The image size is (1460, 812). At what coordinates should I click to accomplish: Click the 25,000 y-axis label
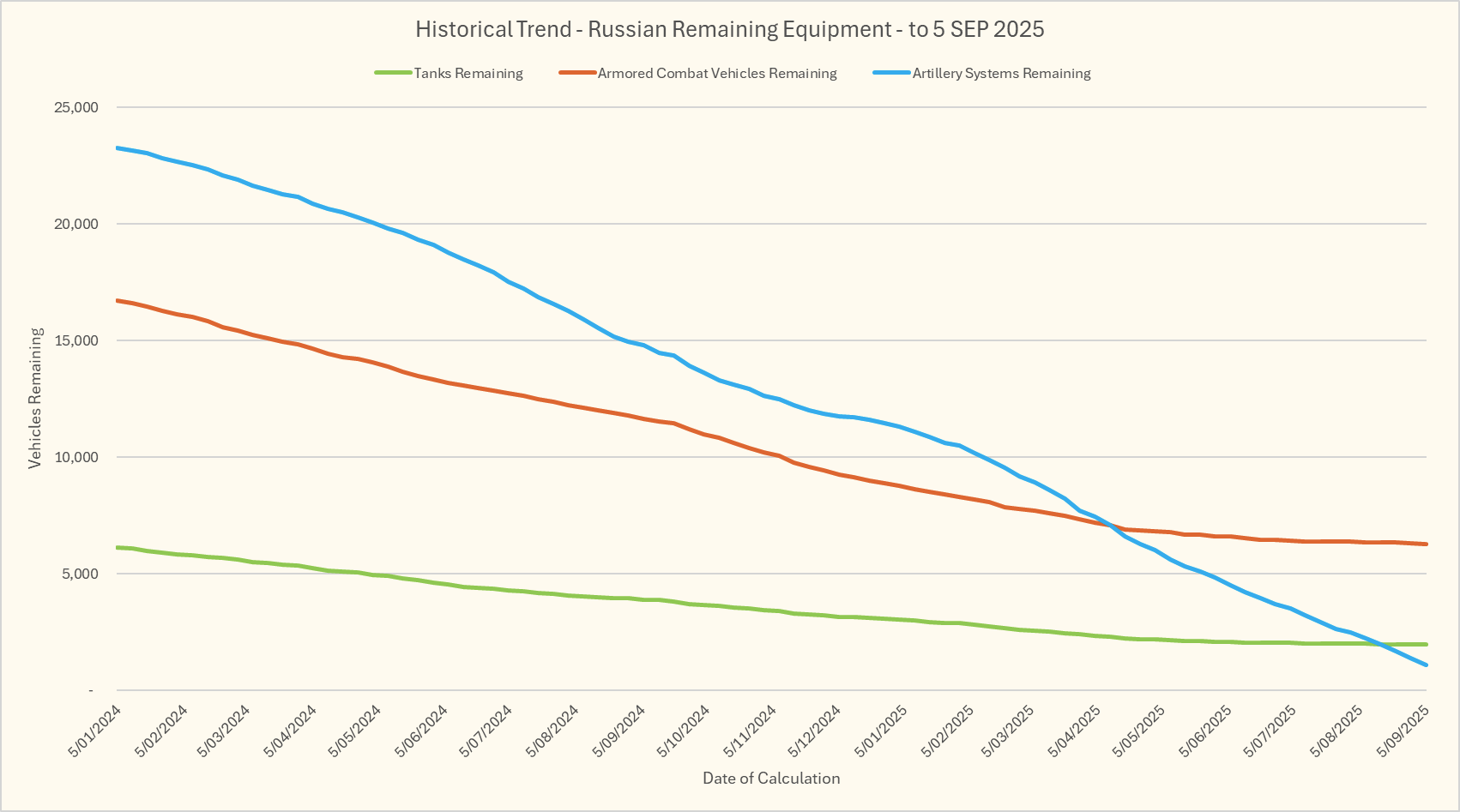pyautogui.click(x=76, y=108)
